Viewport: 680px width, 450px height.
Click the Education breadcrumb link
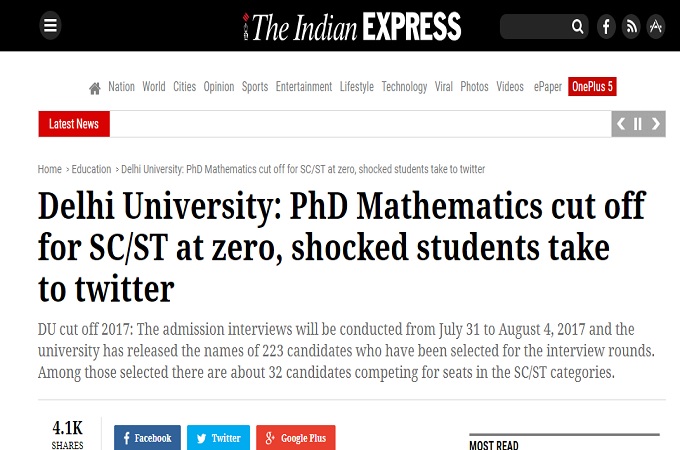91,169
